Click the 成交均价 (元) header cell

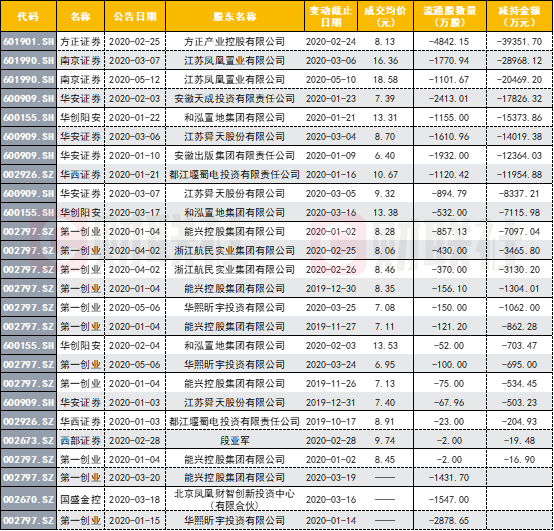[385, 16]
